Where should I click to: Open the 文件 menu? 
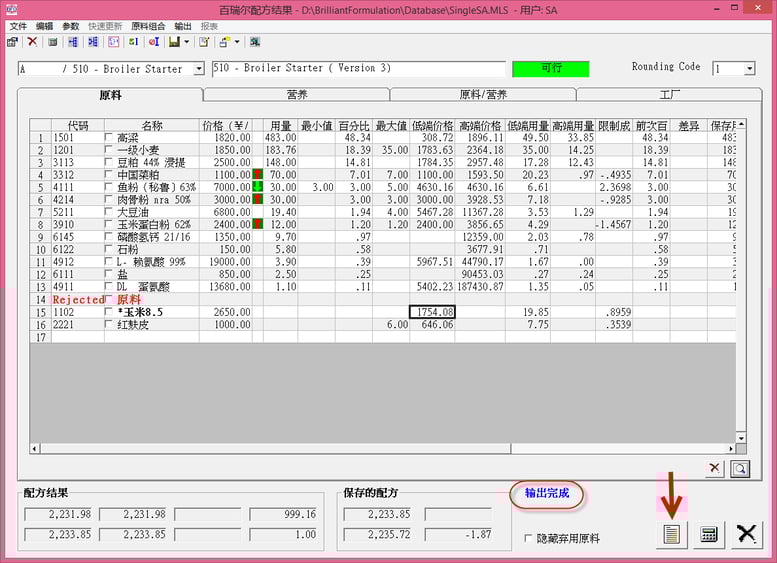tap(18, 26)
